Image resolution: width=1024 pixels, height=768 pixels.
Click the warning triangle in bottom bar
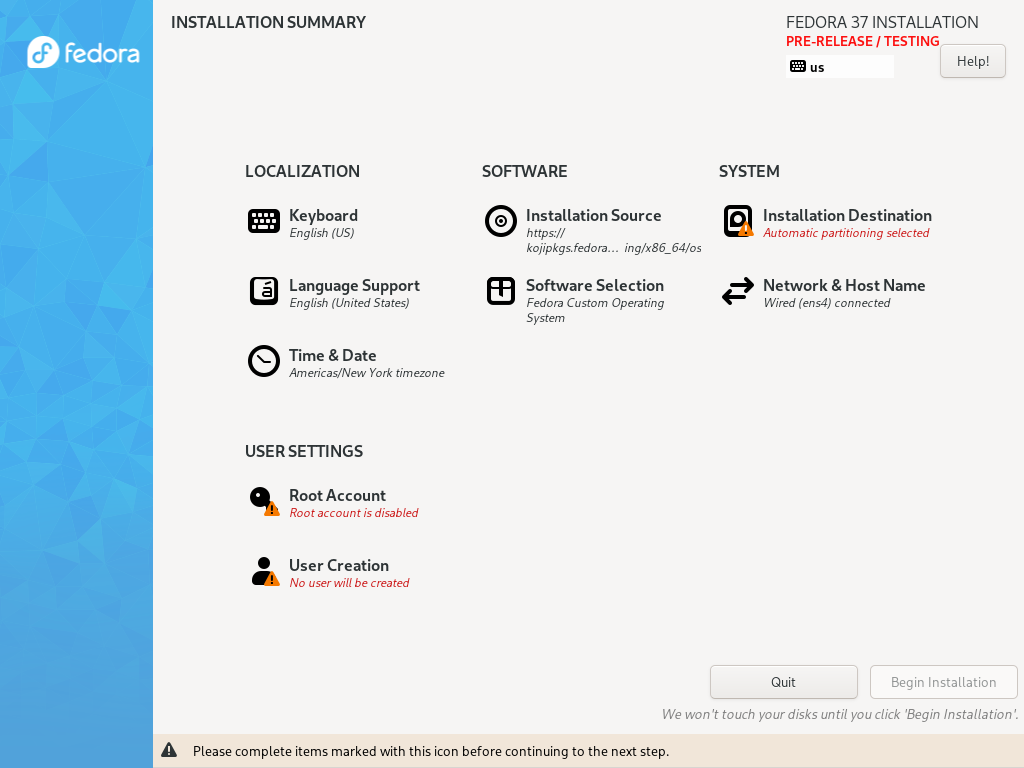pos(169,750)
